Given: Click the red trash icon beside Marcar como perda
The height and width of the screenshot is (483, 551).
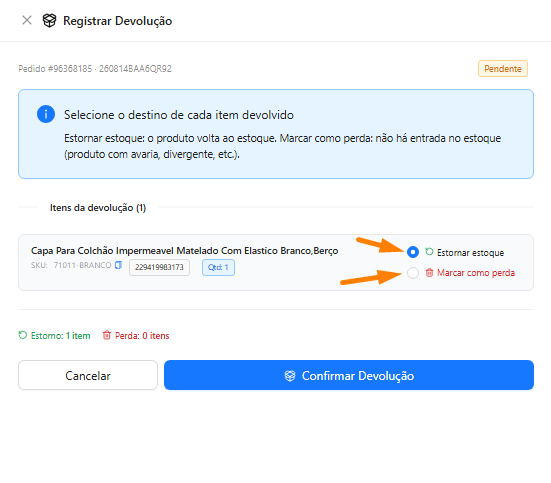Looking at the screenshot, I should (429, 272).
